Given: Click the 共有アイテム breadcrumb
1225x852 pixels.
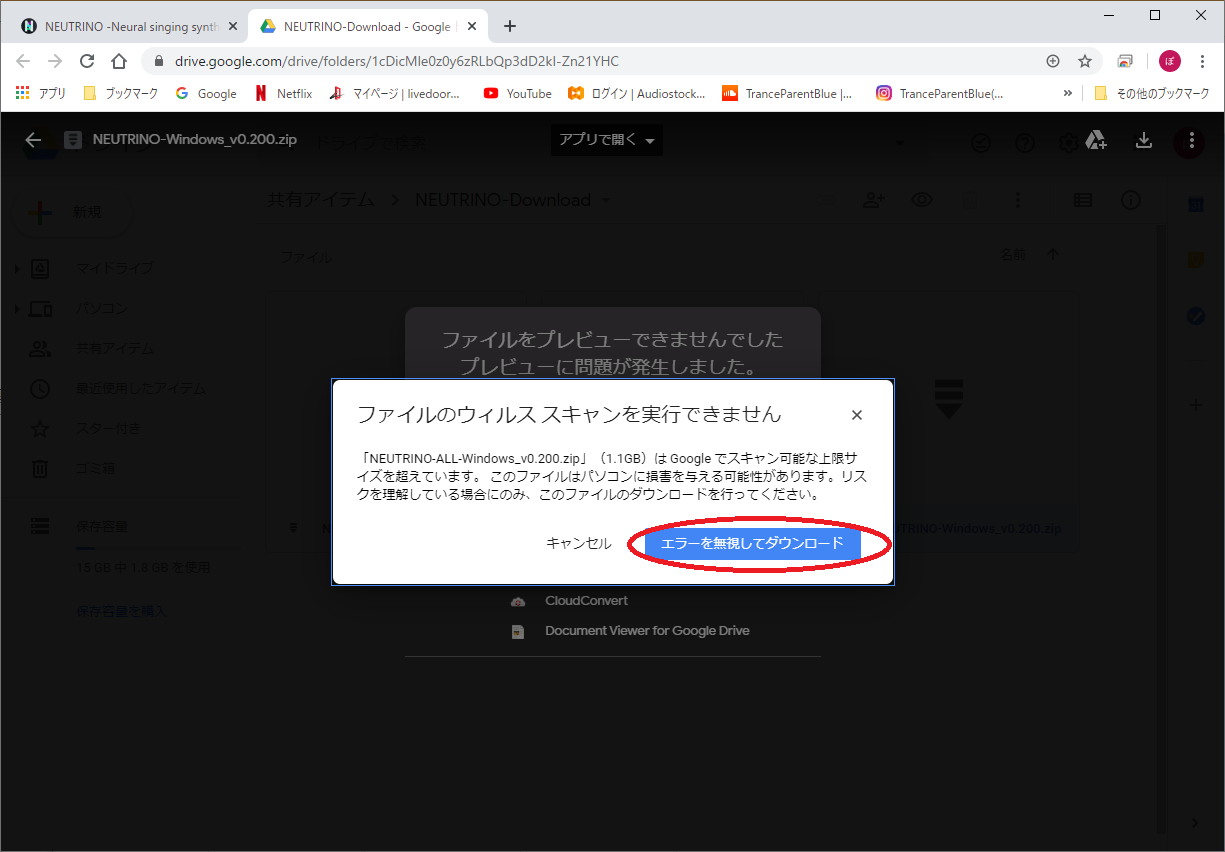Looking at the screenshot, I should coord(321,200).
